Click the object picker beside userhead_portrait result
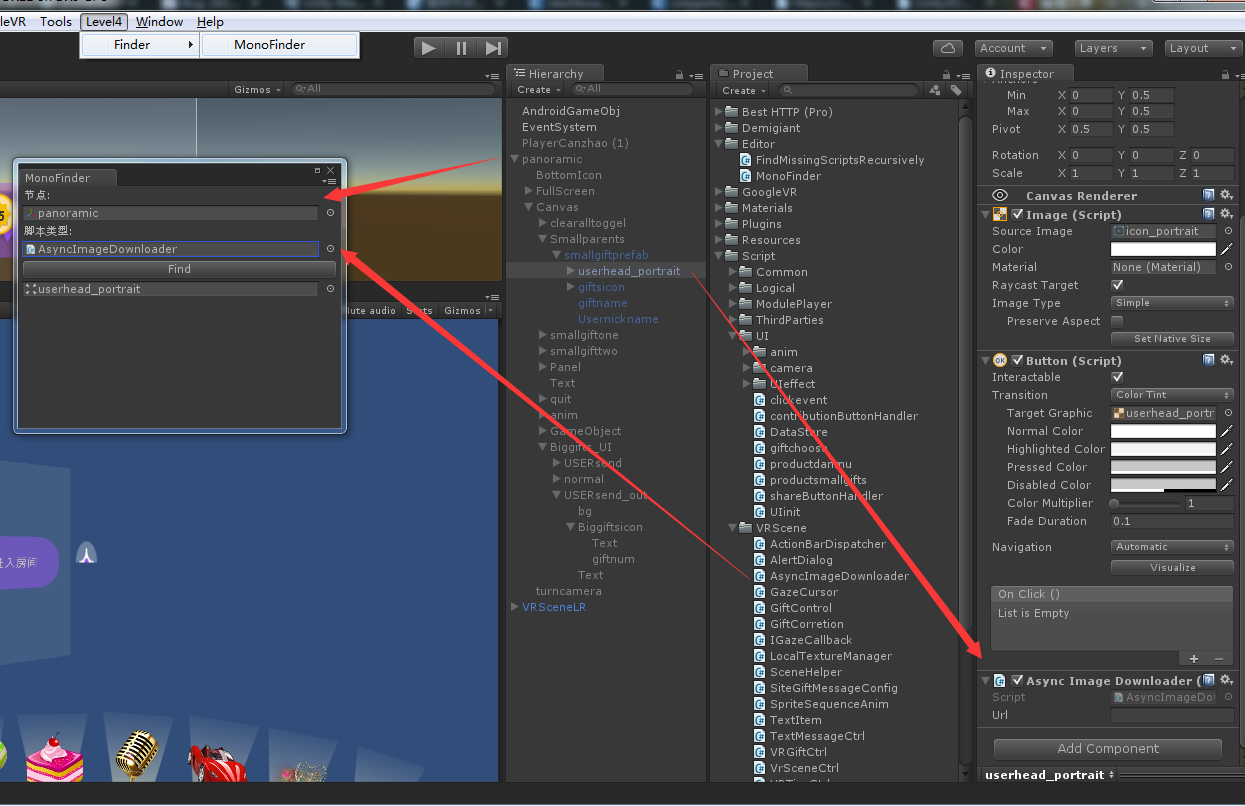This screenshot has width=1245, height=806. 330,289
